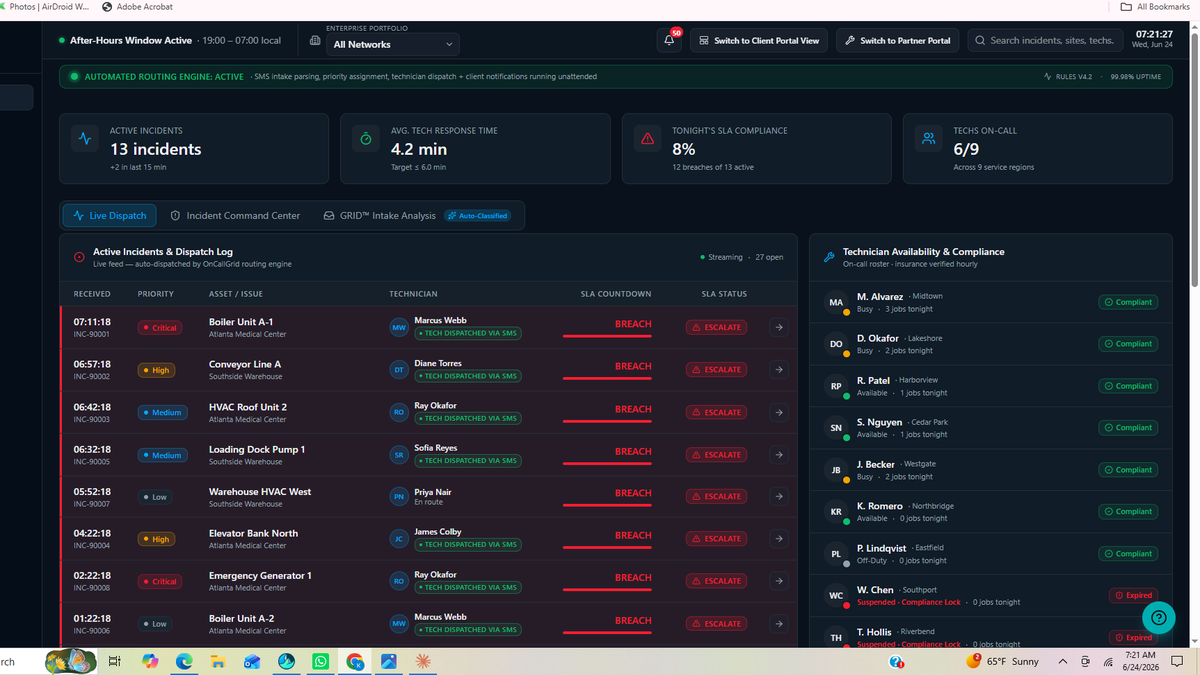1200x675 pixels.
Task: Click the DO avatar for D. Okafor
Action: coord(836,344)
